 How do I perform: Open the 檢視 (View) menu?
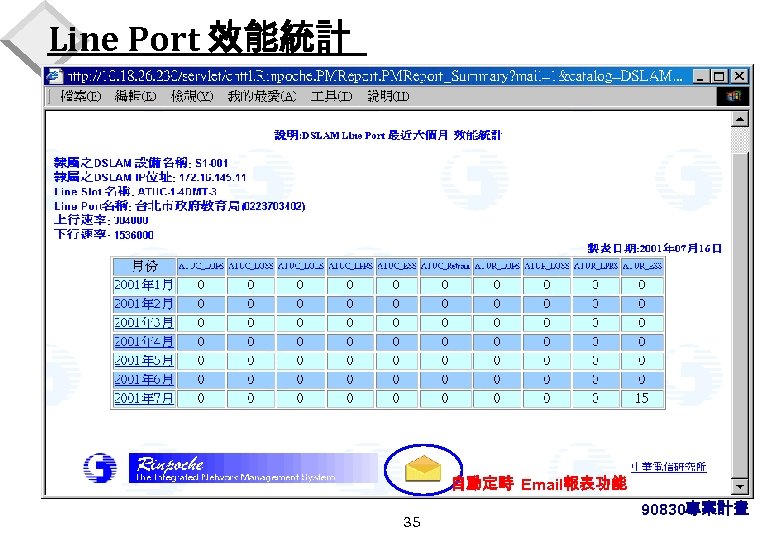click(x=192, y=96)
